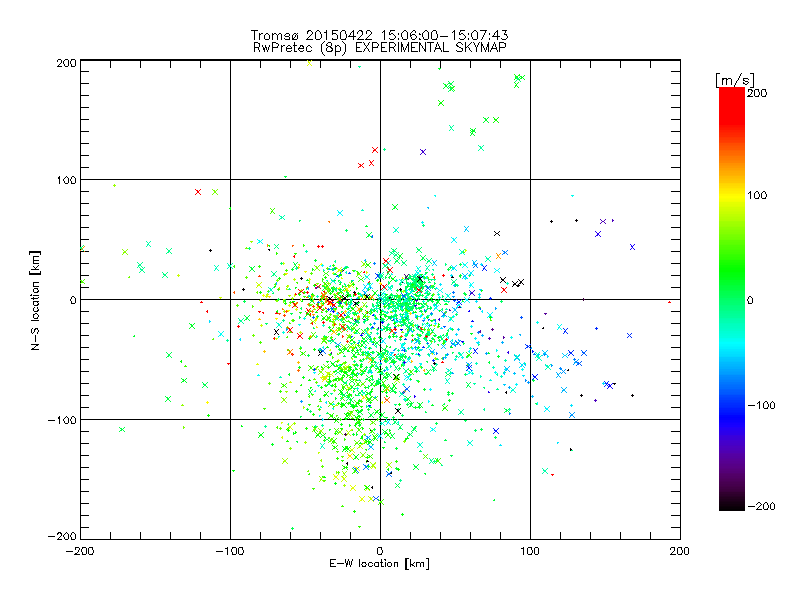
Task: Click the '[m/s]' colorbar unit label
Action: click(x=735, y=80)
